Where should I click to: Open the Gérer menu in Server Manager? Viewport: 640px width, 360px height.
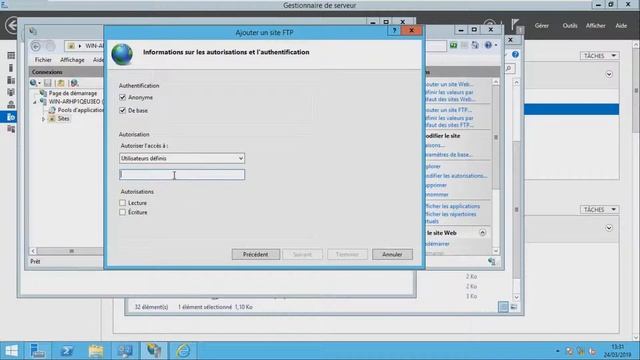click(x=542, y=25)
